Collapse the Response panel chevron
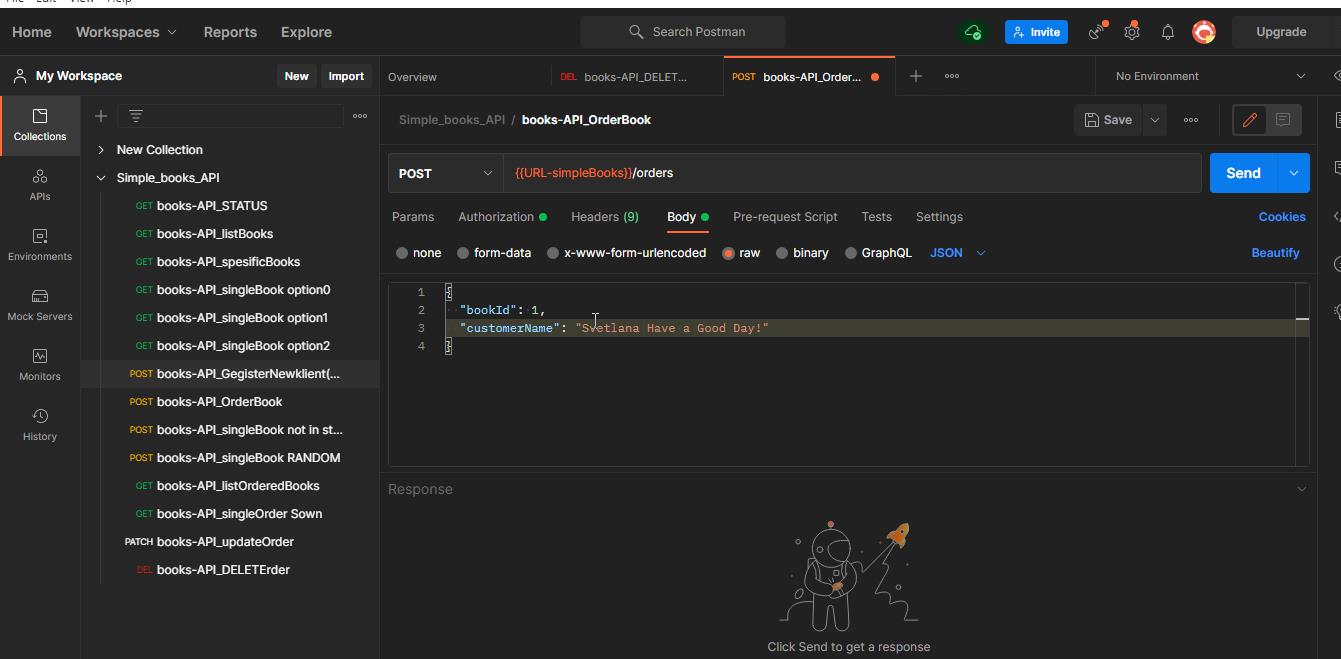 coord(1301,489)
